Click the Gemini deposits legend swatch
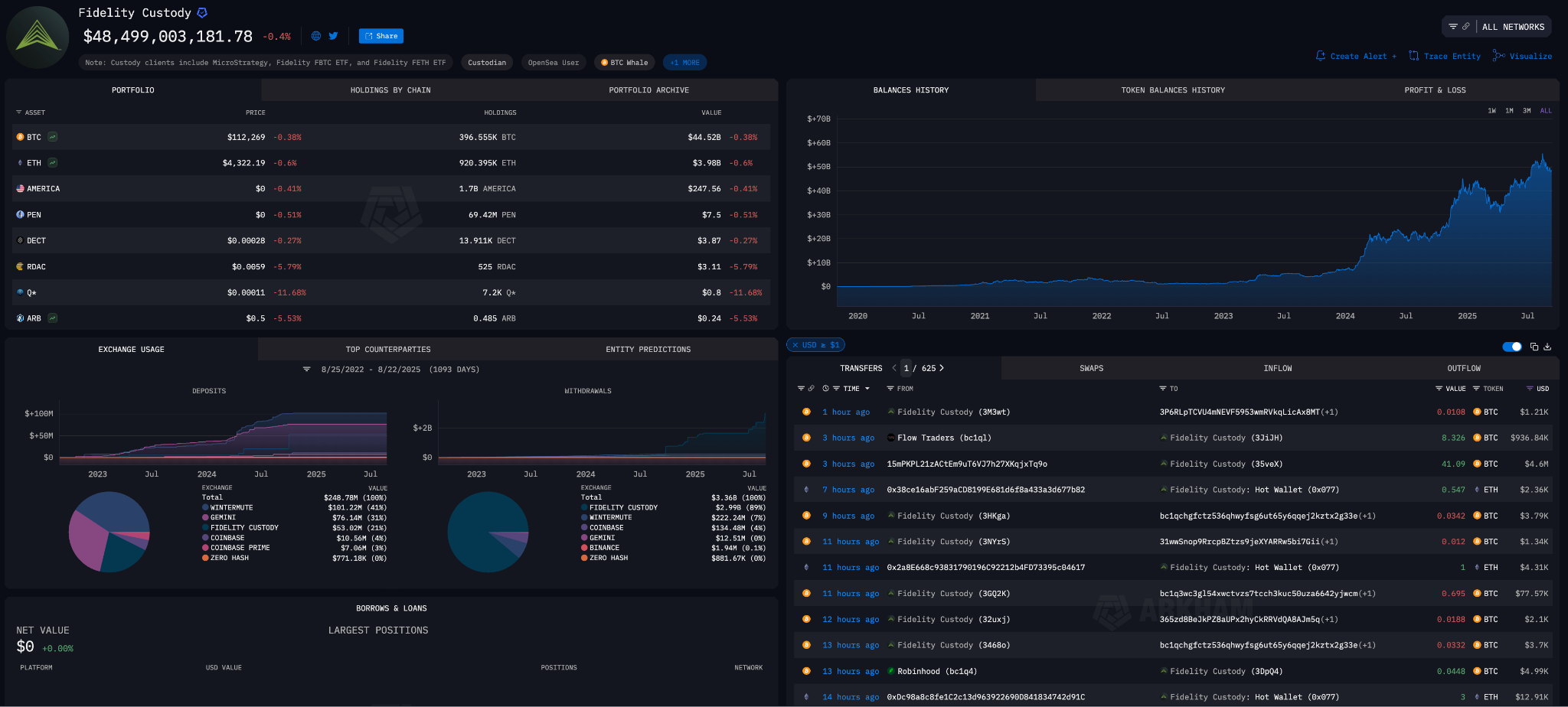The height and width of the screenshot is (707, 1568). 205,517
